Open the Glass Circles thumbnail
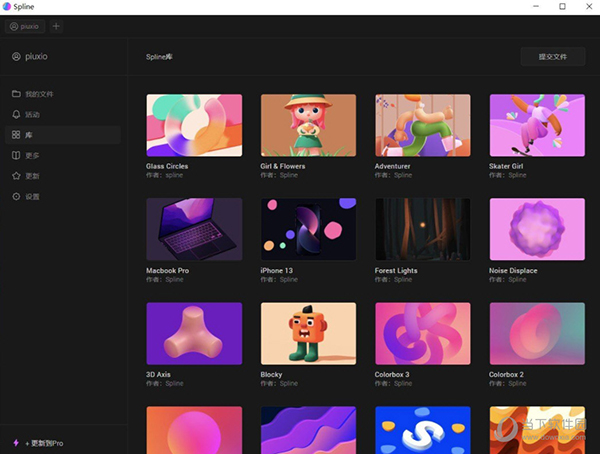 coord(194,125)
